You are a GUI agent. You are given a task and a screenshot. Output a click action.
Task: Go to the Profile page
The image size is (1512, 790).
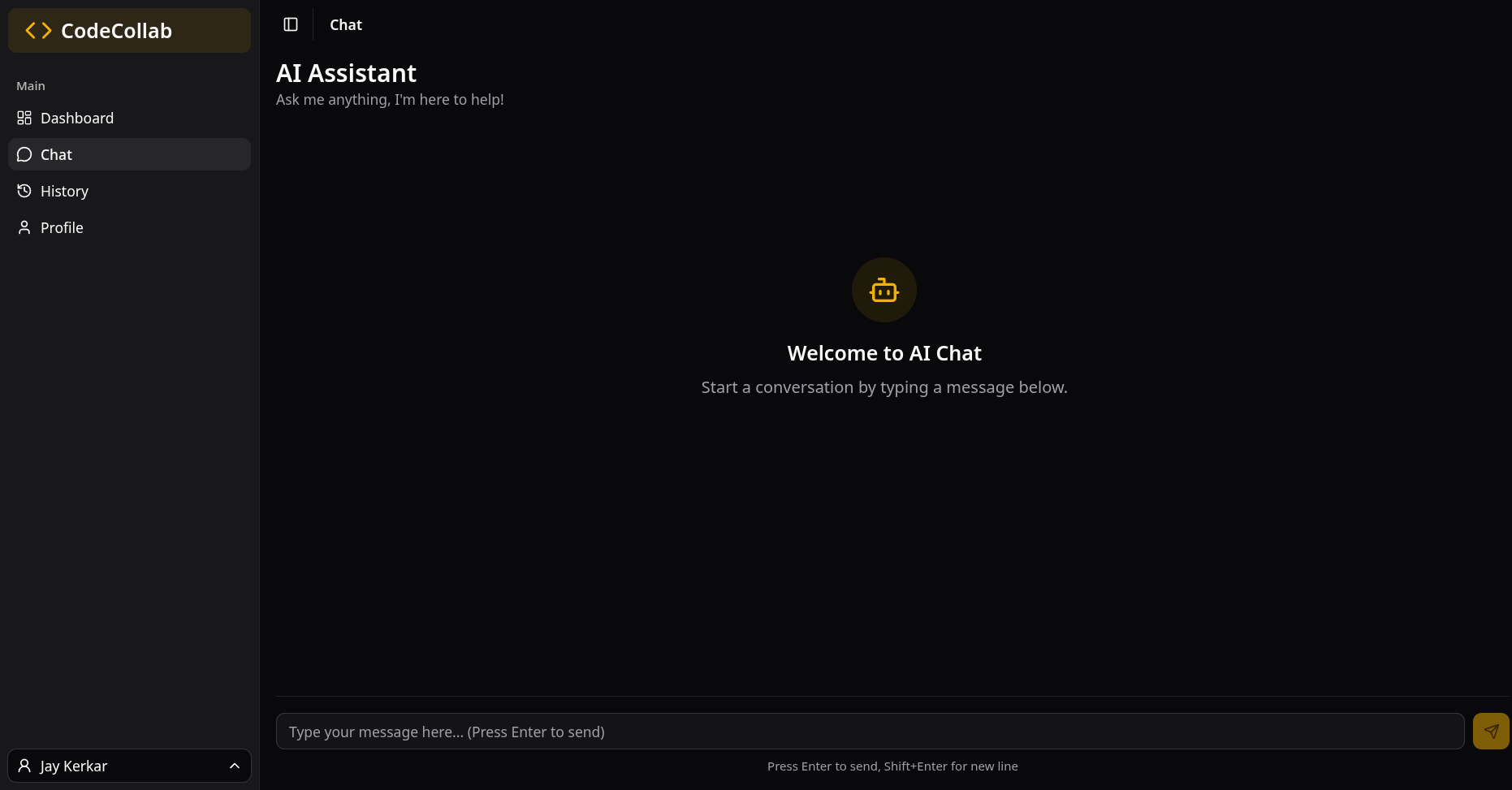[62, 227]
